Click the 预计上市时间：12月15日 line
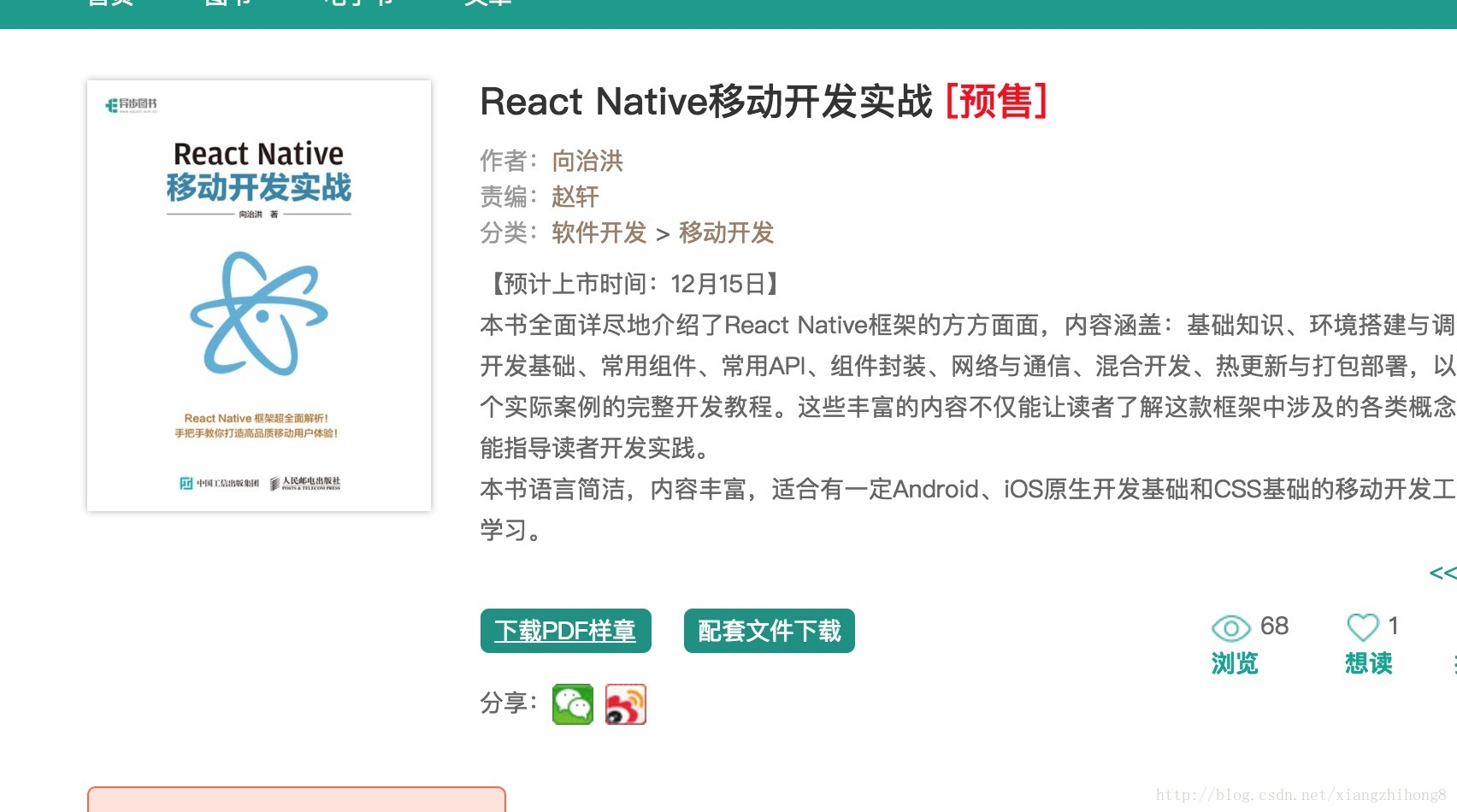 (x=634, y=284)
